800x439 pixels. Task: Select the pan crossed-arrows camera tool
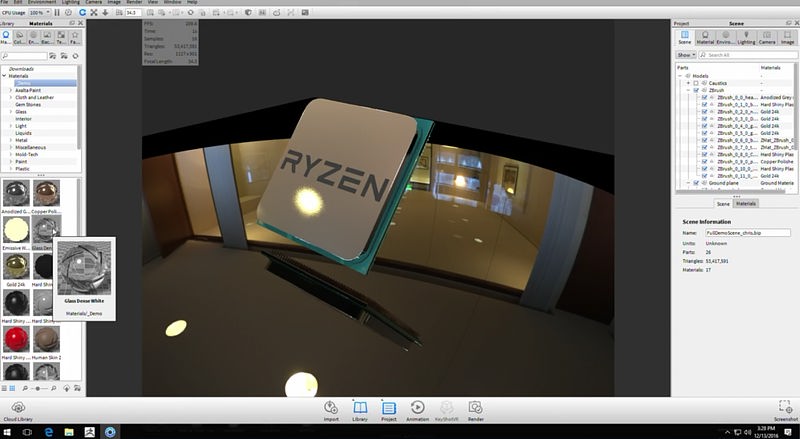[94, 12]
